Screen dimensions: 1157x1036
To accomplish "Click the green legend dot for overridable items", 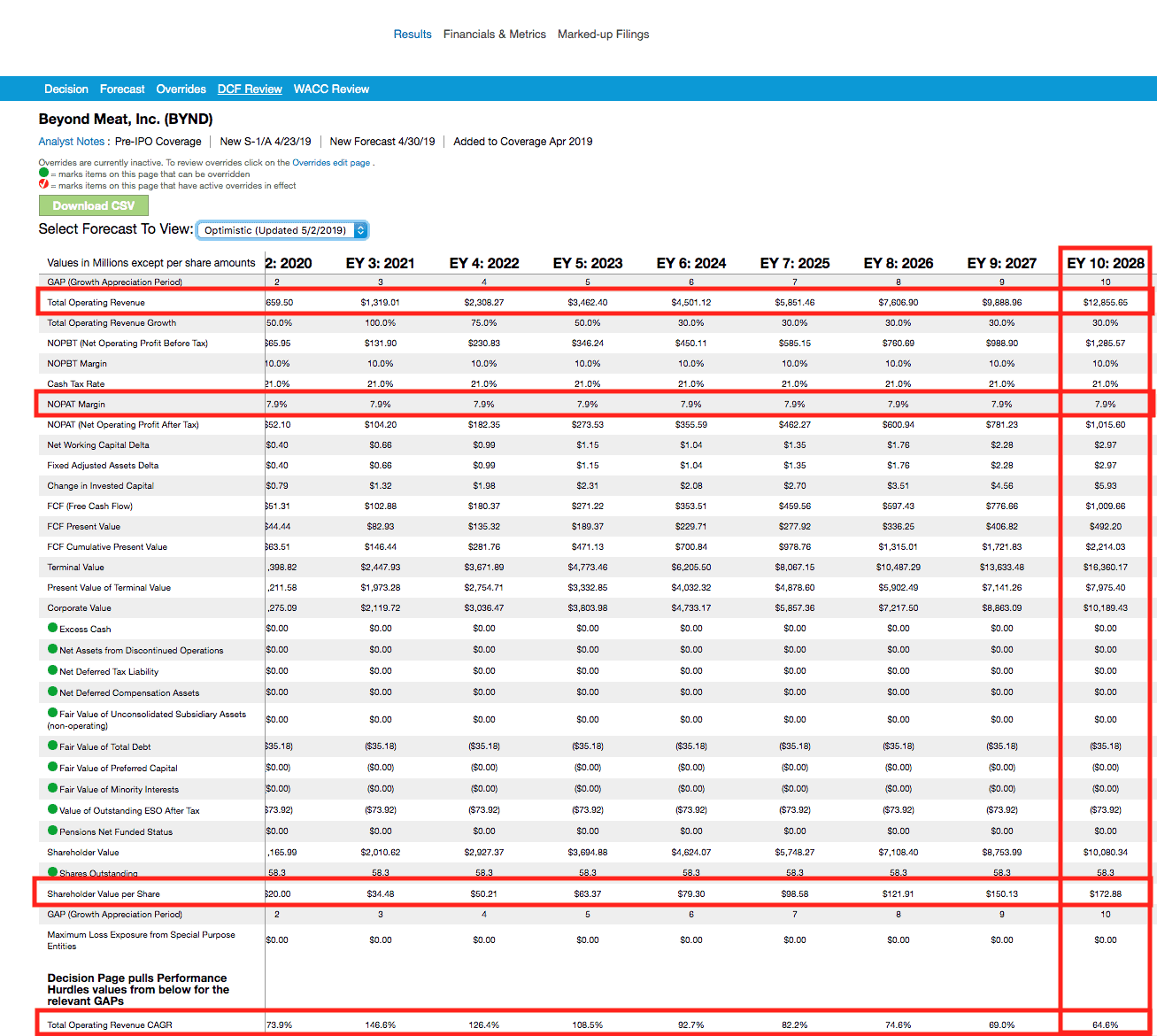I will pyautogui.click(x=44, y=174).
